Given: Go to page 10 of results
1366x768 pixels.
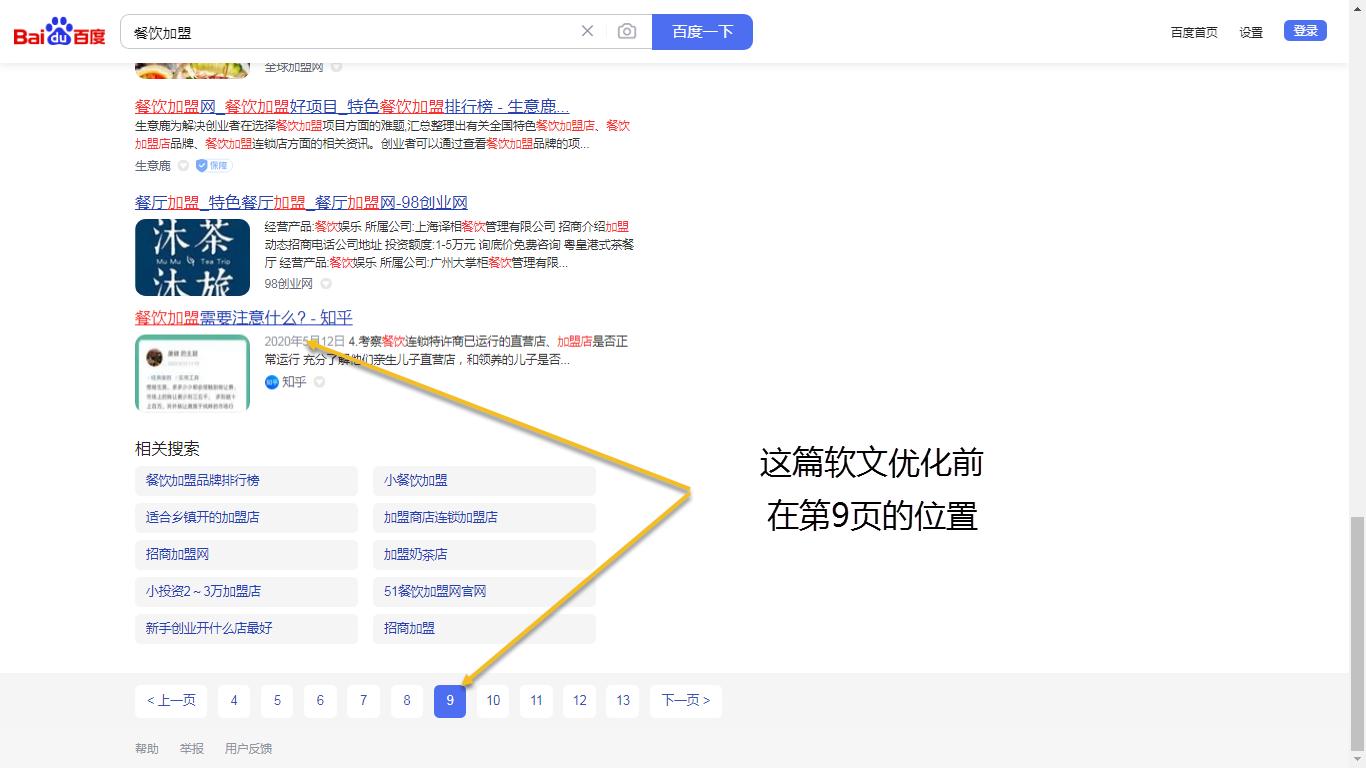Looking at the screenshot, I should (x=493, y=701).
